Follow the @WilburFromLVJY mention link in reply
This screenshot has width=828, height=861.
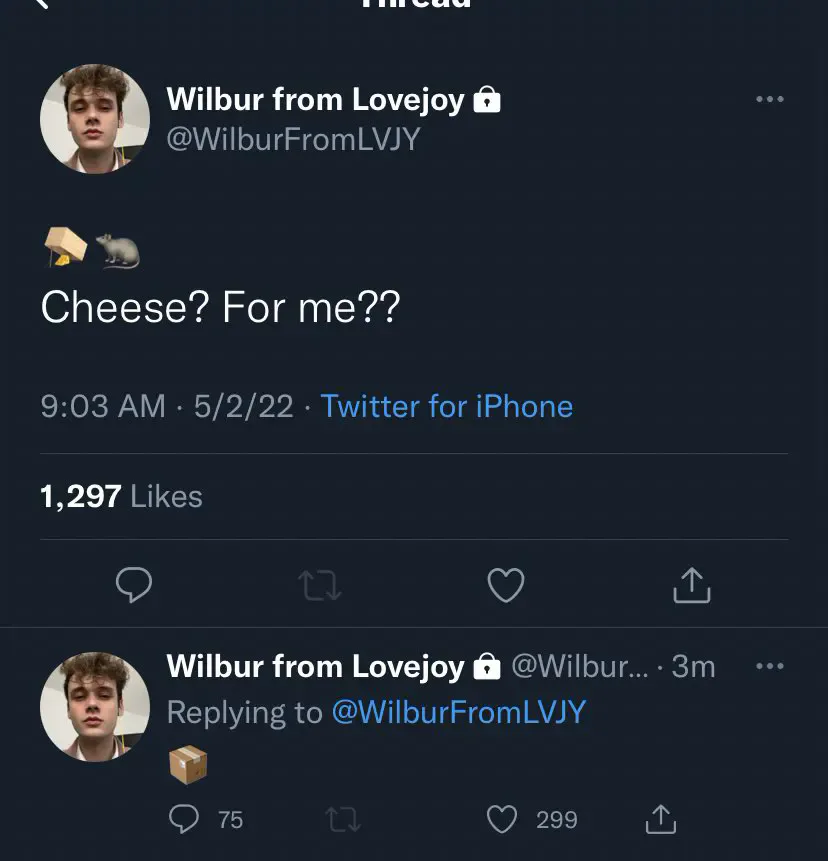458,712
